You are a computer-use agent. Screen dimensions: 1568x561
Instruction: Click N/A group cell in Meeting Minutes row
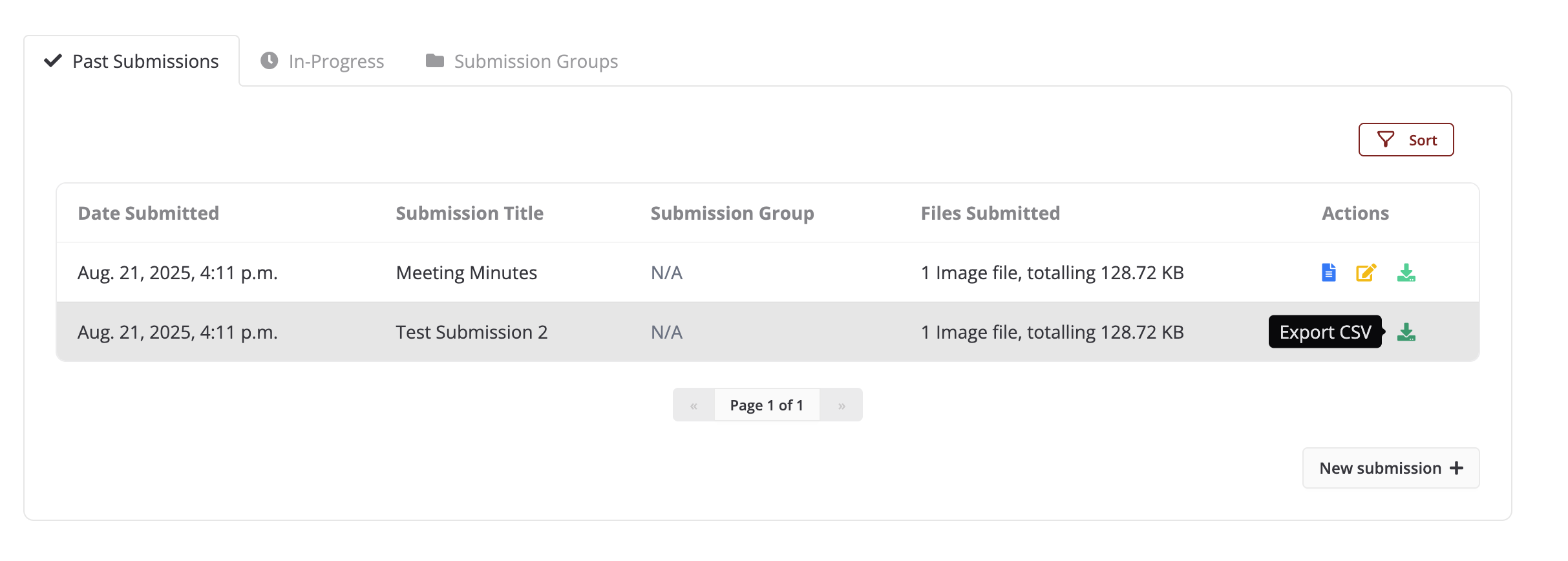pyautogui.click(x=666, y=273)
